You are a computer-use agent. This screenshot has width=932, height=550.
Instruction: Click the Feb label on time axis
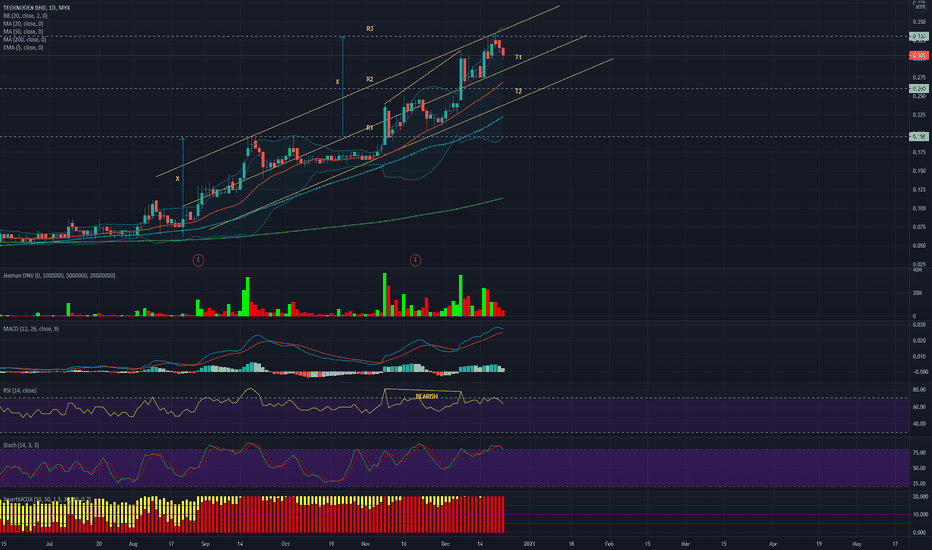click(x=609, y=543)
